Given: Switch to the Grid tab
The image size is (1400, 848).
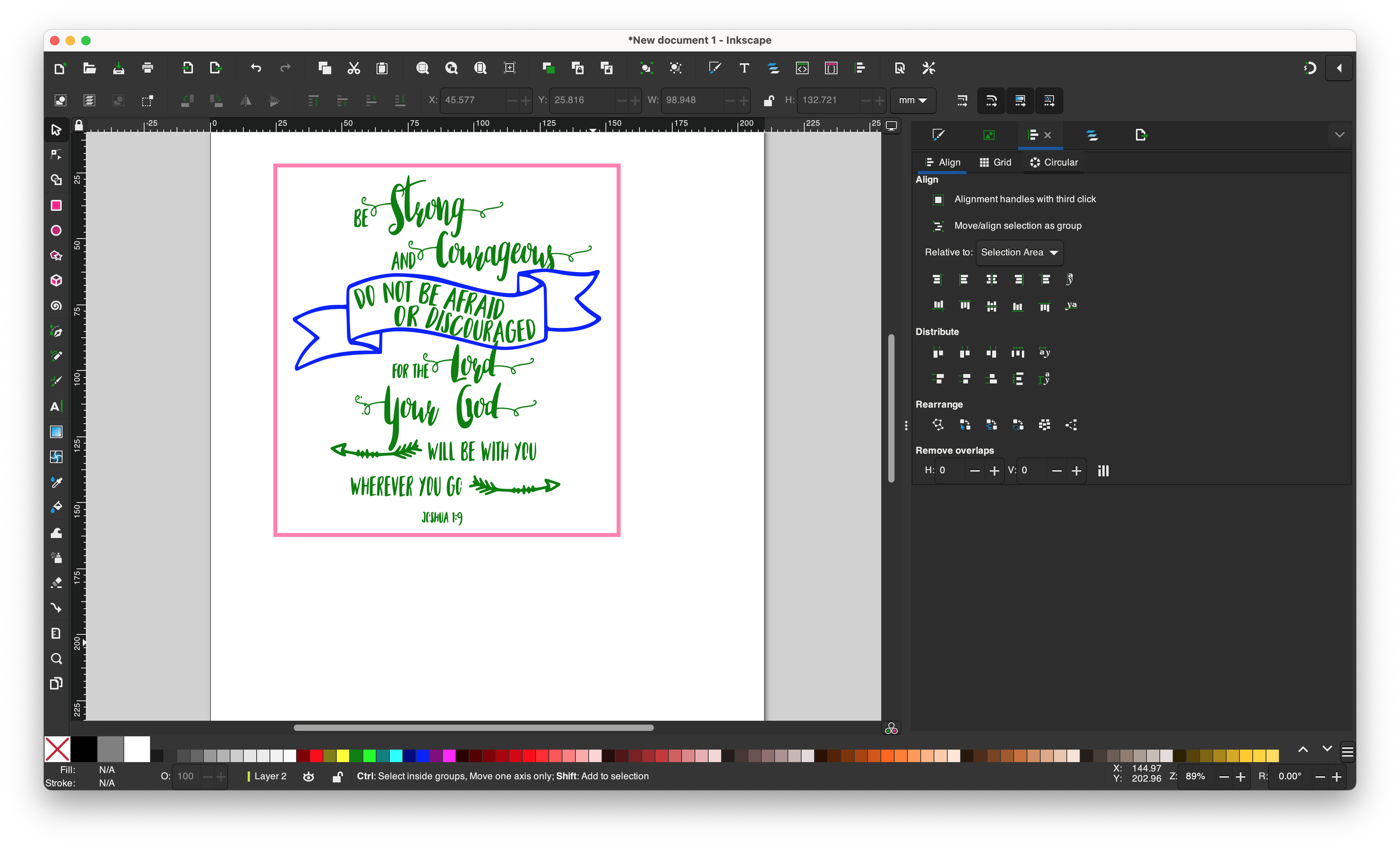Looking at the screenshot, I should [x=995, y=162].
